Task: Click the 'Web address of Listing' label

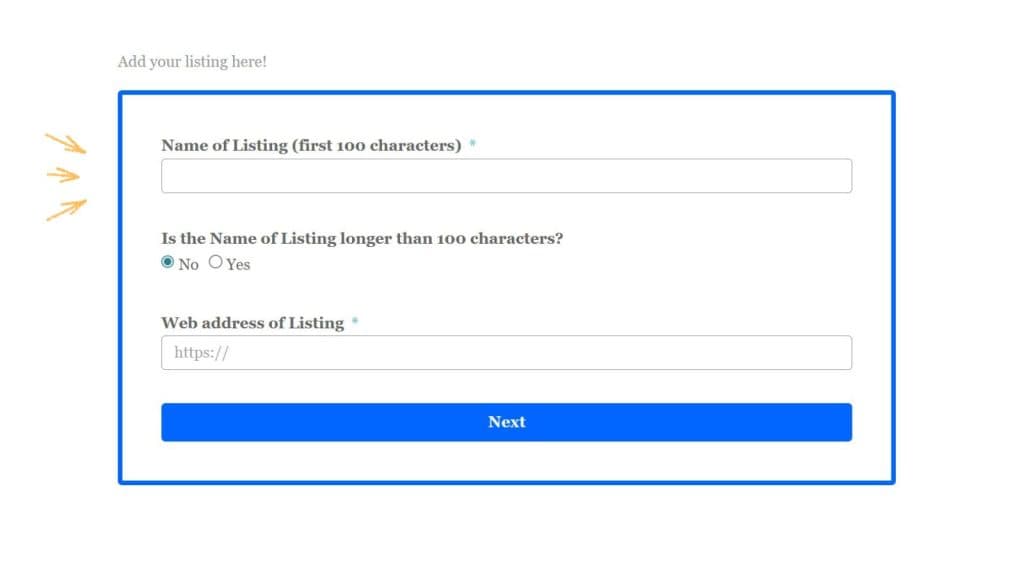Action: pos(252,323)
